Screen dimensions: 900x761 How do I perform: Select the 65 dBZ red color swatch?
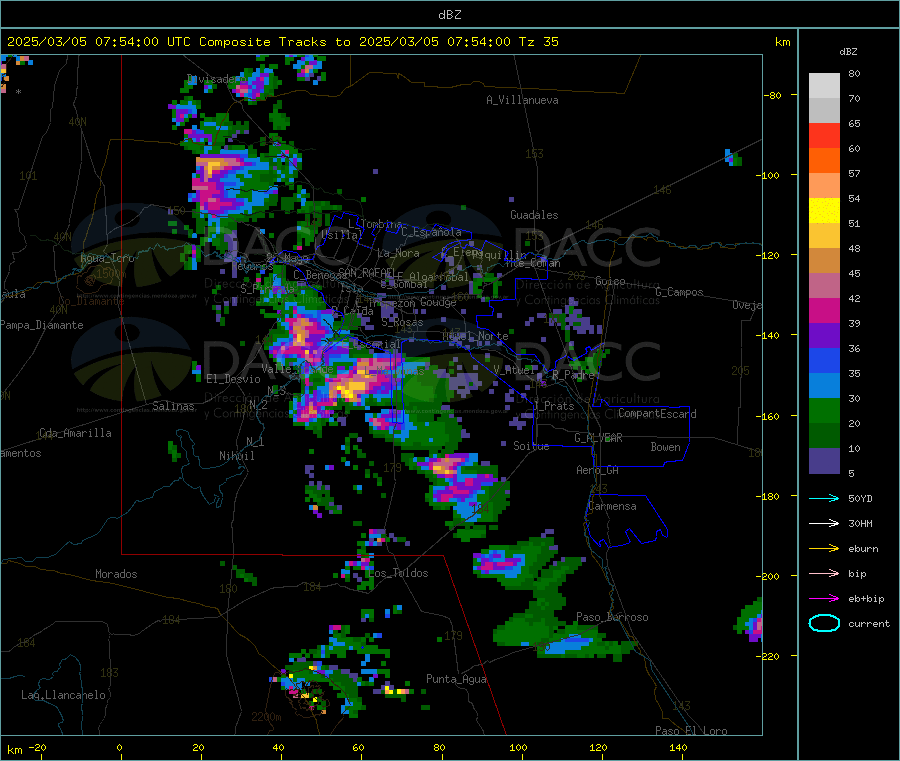(x=824, y=135)
